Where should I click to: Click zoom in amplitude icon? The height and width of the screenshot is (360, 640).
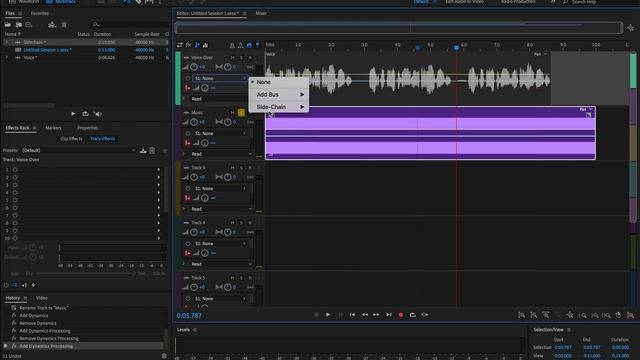(521, 315)
